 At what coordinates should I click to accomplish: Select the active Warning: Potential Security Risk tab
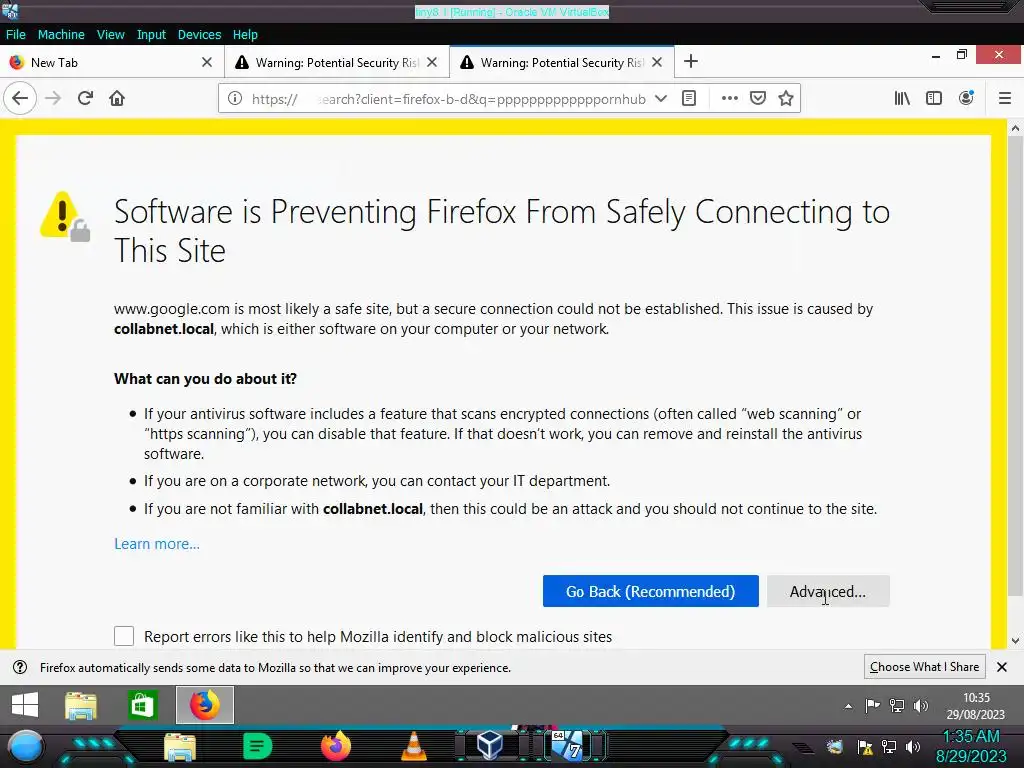point(562,62)
